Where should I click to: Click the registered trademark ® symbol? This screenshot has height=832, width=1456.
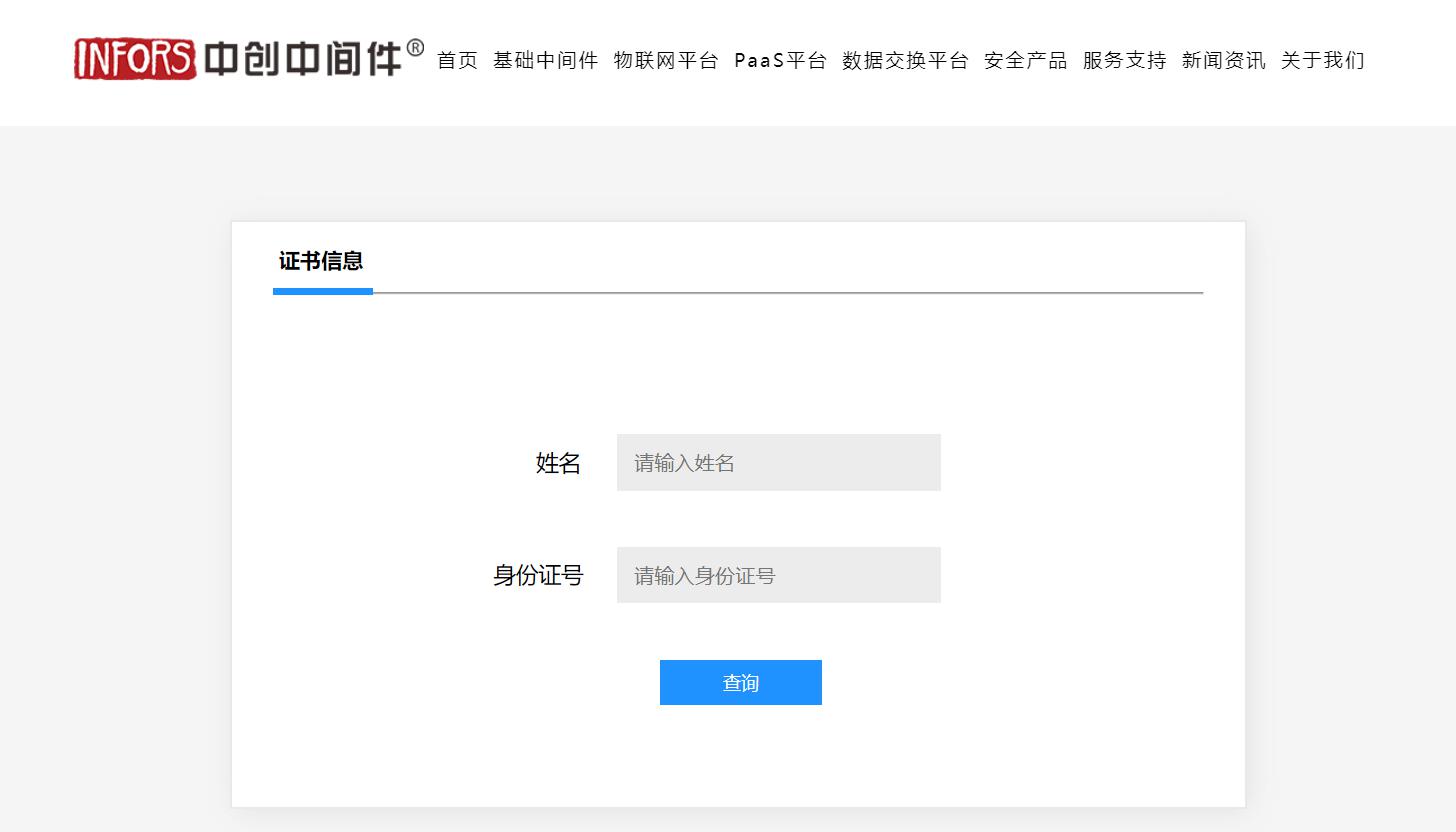pos(415,48)
